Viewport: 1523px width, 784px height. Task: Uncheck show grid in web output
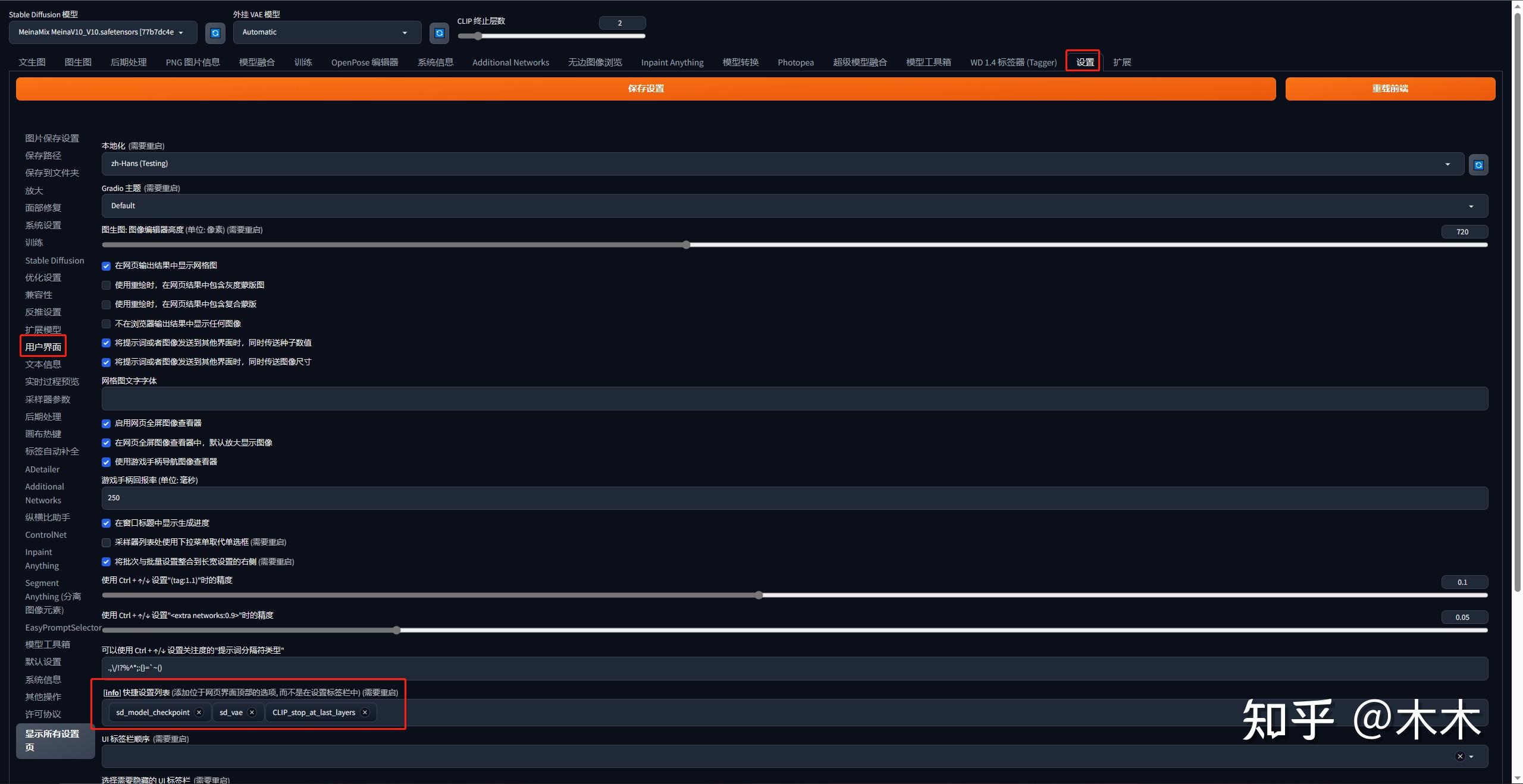click(x=106, y=266)
